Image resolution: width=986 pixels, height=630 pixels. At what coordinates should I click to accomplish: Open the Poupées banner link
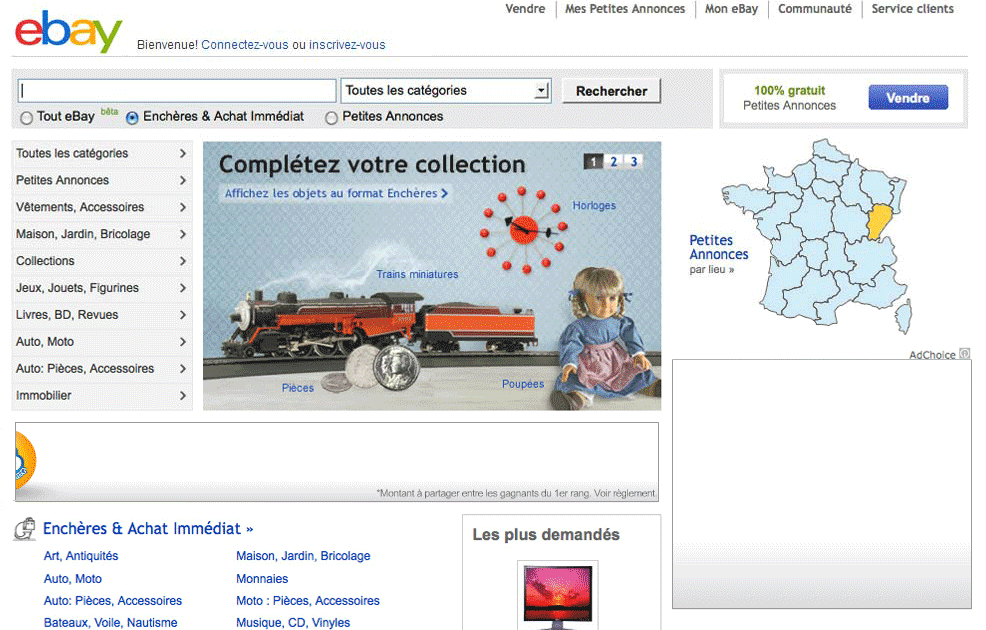[x=523, y=384]
